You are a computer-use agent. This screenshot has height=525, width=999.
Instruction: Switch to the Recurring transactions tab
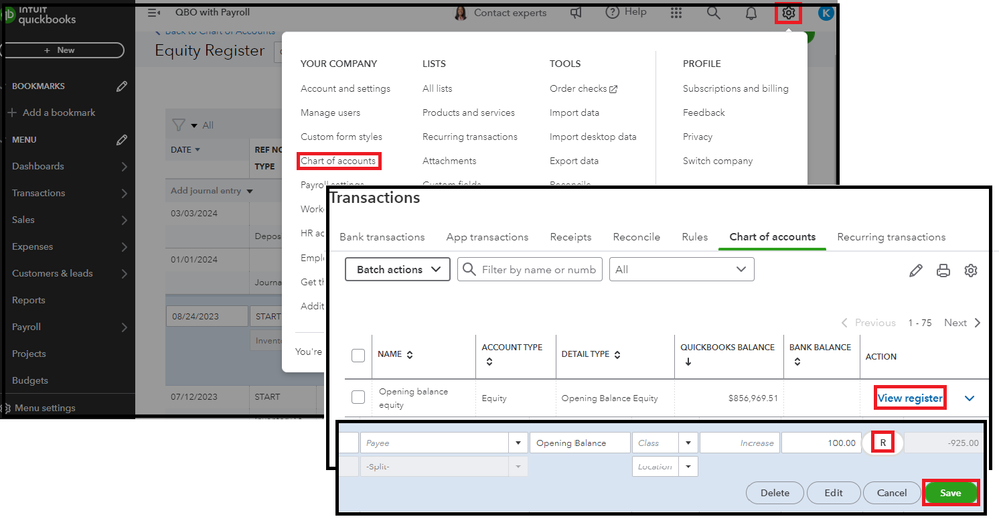(x=891, y=237)
